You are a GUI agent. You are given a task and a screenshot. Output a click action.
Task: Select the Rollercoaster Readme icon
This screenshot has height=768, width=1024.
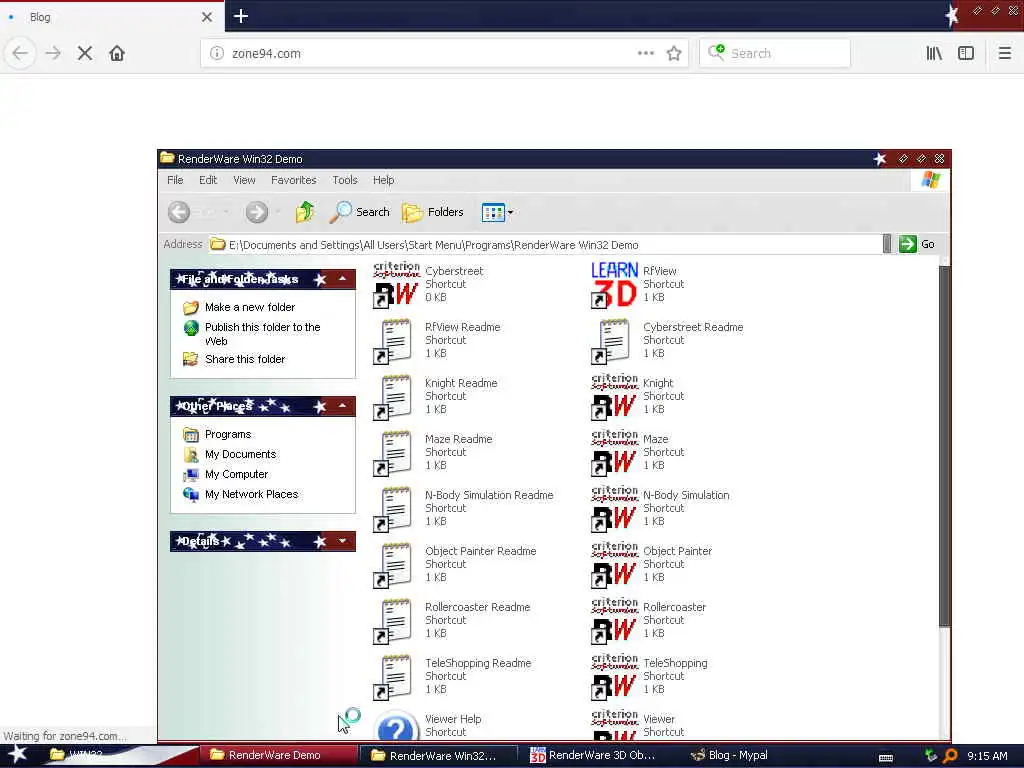coord(393,622)
